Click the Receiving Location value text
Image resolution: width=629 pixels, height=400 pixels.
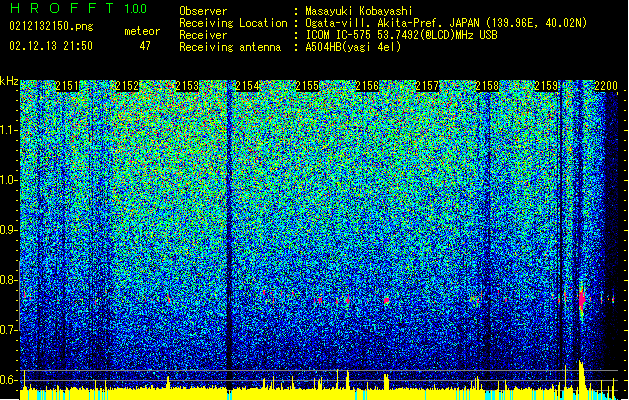pyautogui.click(x=446, y=23)
